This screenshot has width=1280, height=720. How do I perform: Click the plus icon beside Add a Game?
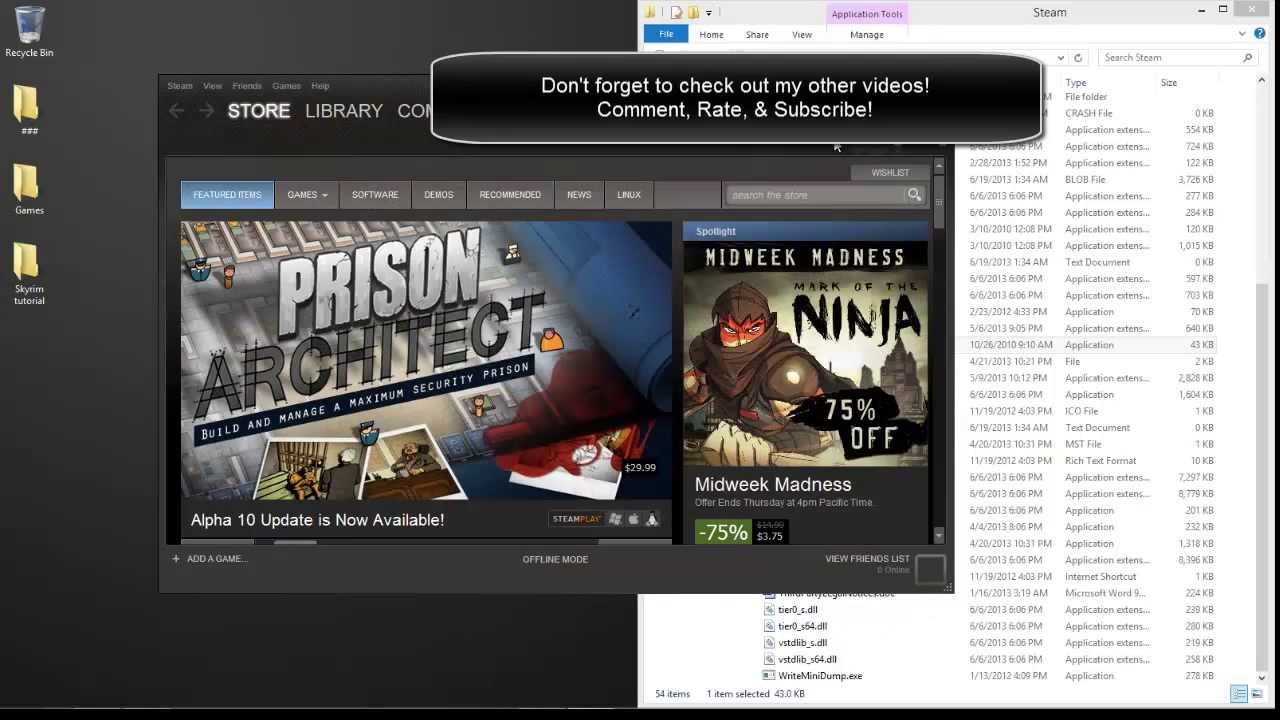tap(176, 559)
